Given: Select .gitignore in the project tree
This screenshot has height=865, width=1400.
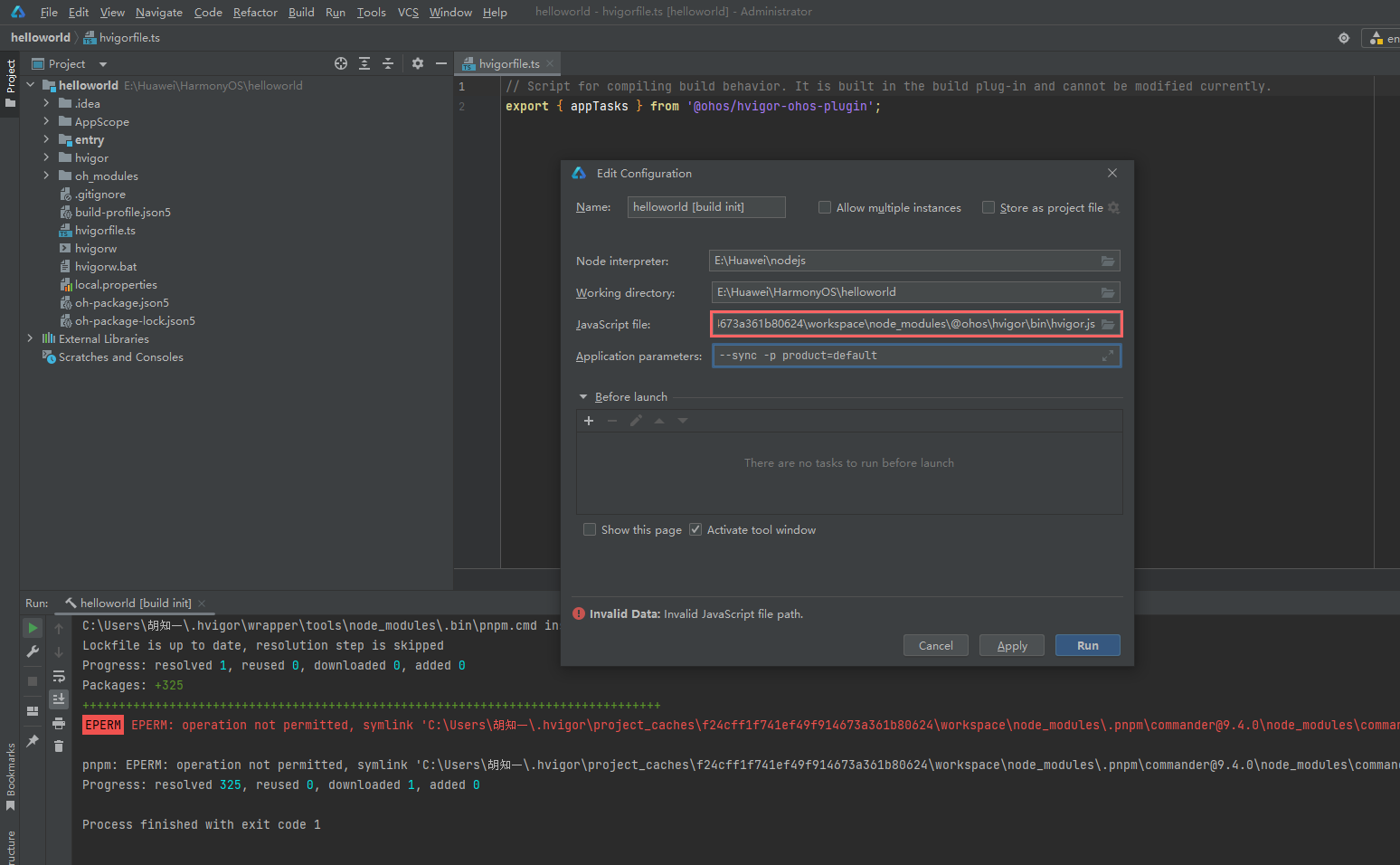Looking at the screenshot, I should (100, 194).
